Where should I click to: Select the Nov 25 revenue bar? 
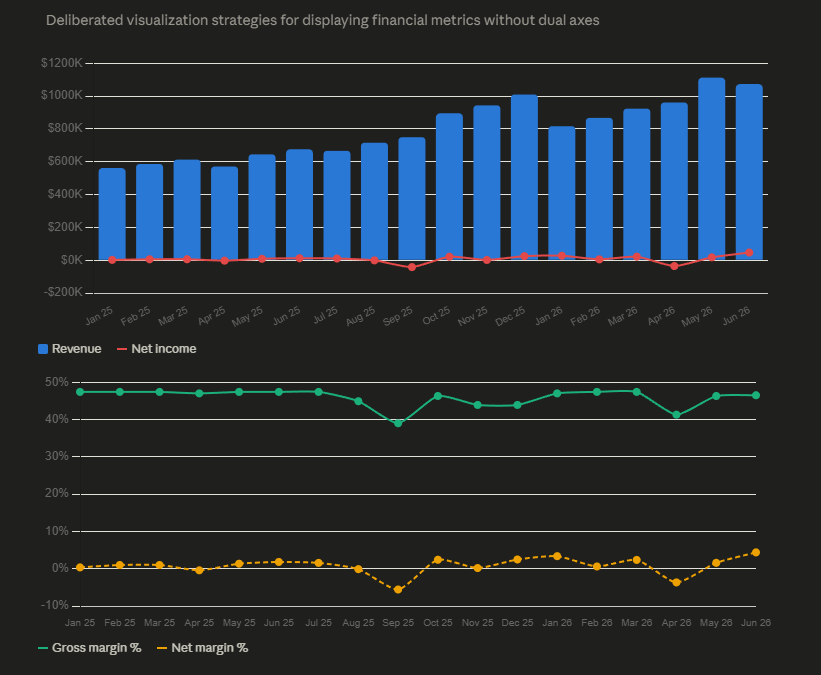pos(487,183)
